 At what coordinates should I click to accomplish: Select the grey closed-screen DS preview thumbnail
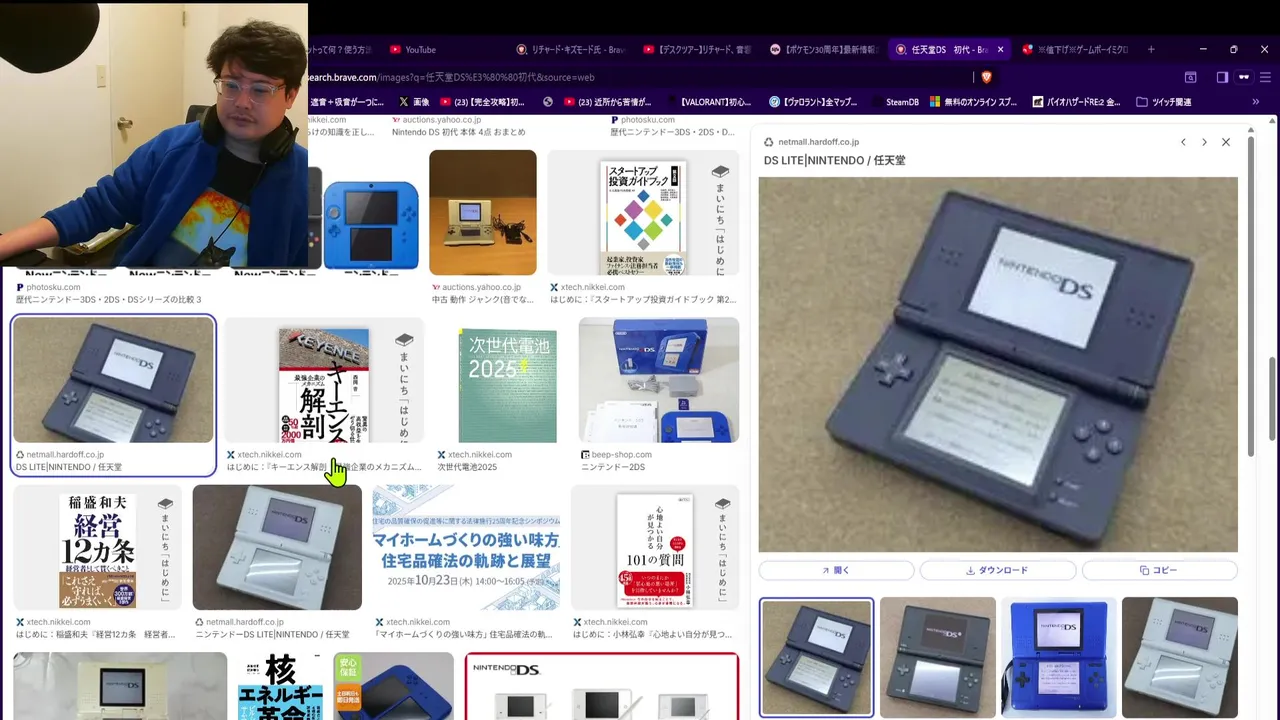point(937,657)
